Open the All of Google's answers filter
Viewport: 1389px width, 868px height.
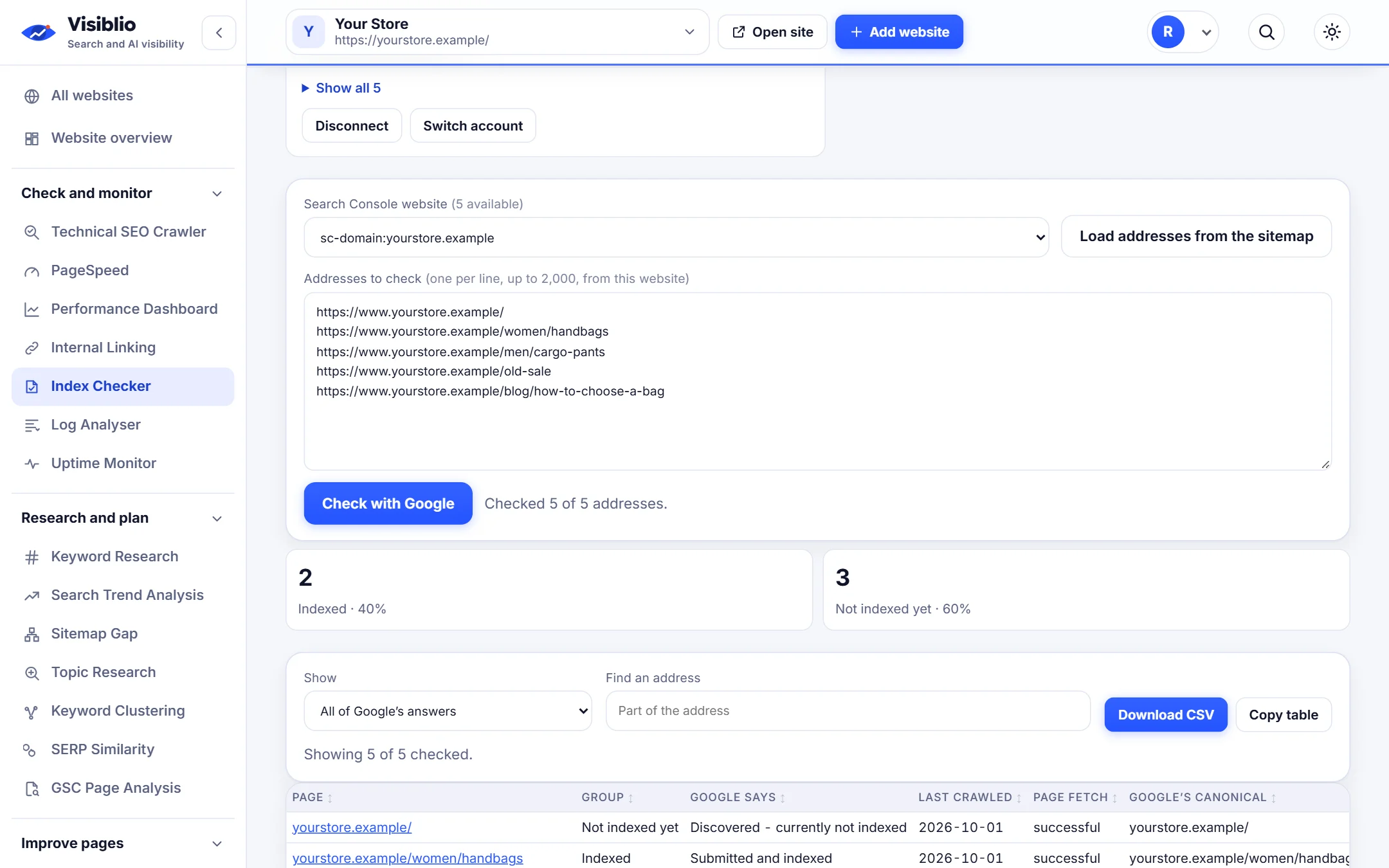click(448, 711)
